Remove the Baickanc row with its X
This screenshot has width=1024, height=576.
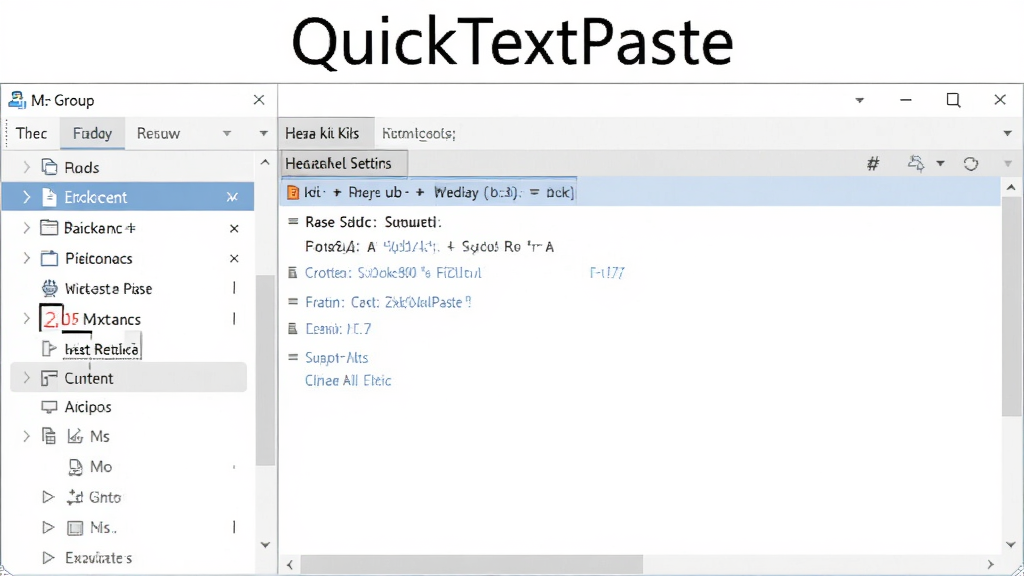tap(234, 229)
